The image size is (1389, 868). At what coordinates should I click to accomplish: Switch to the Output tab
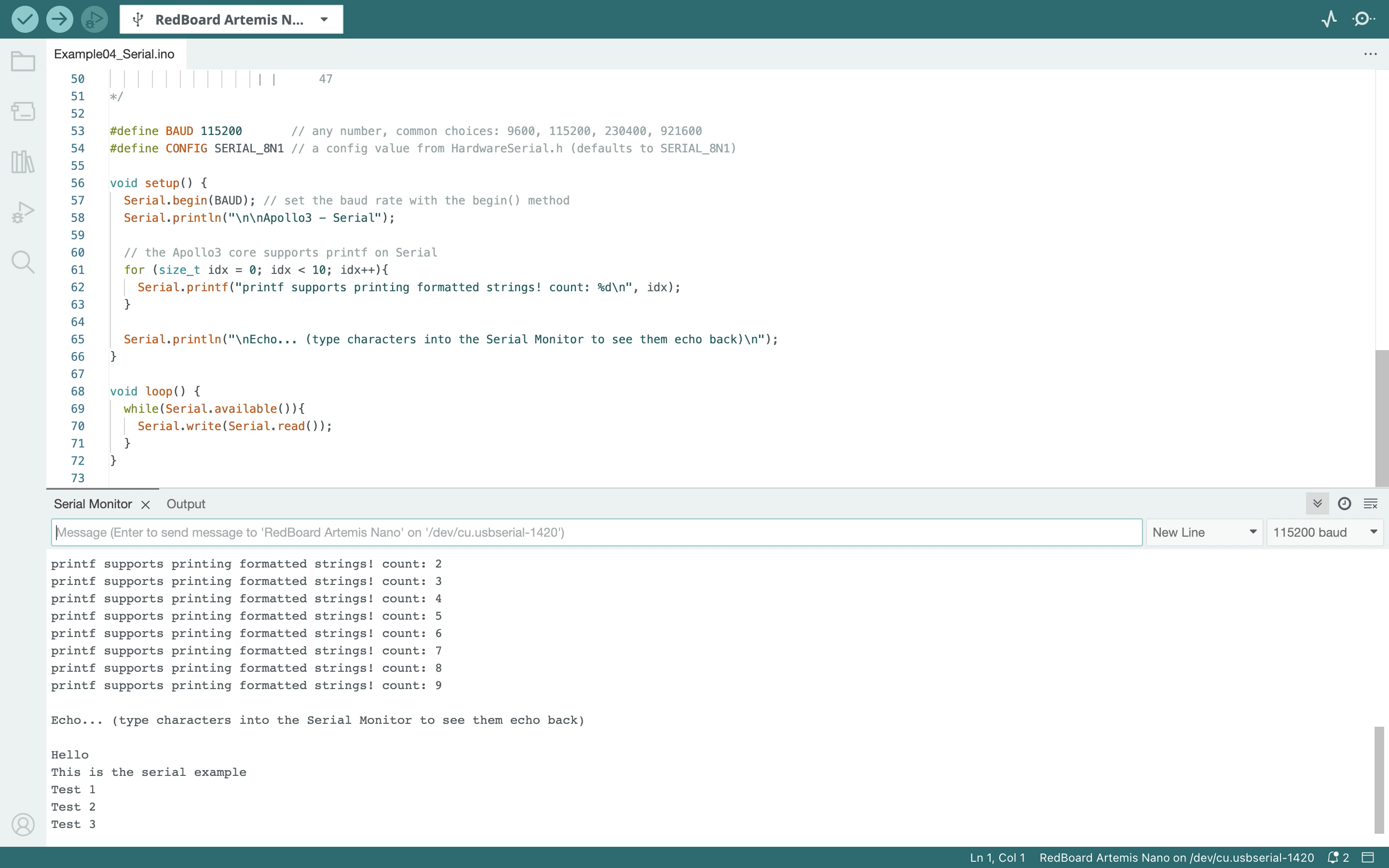pyautogui.click(x=185, y=503)
